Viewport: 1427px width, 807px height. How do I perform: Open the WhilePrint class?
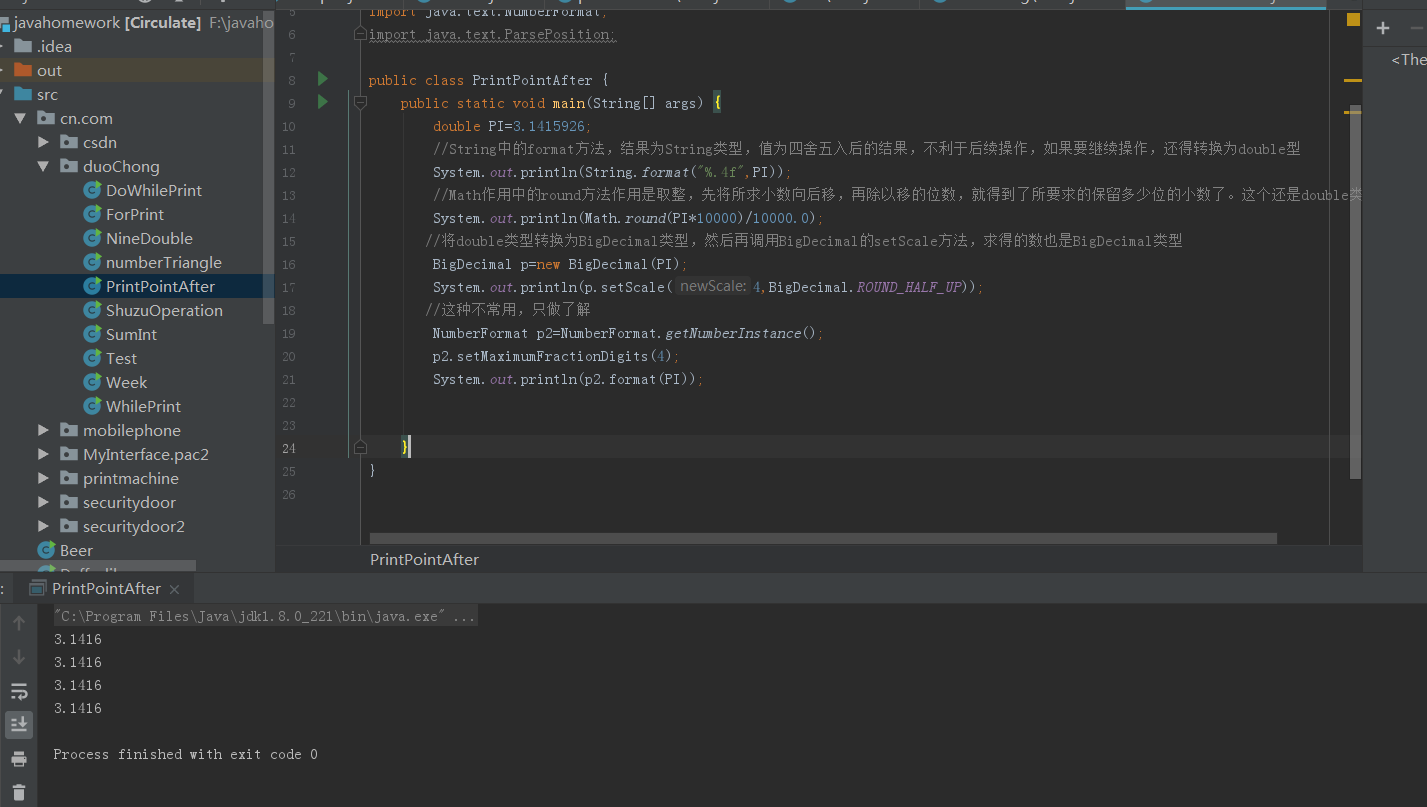(143, 407)
